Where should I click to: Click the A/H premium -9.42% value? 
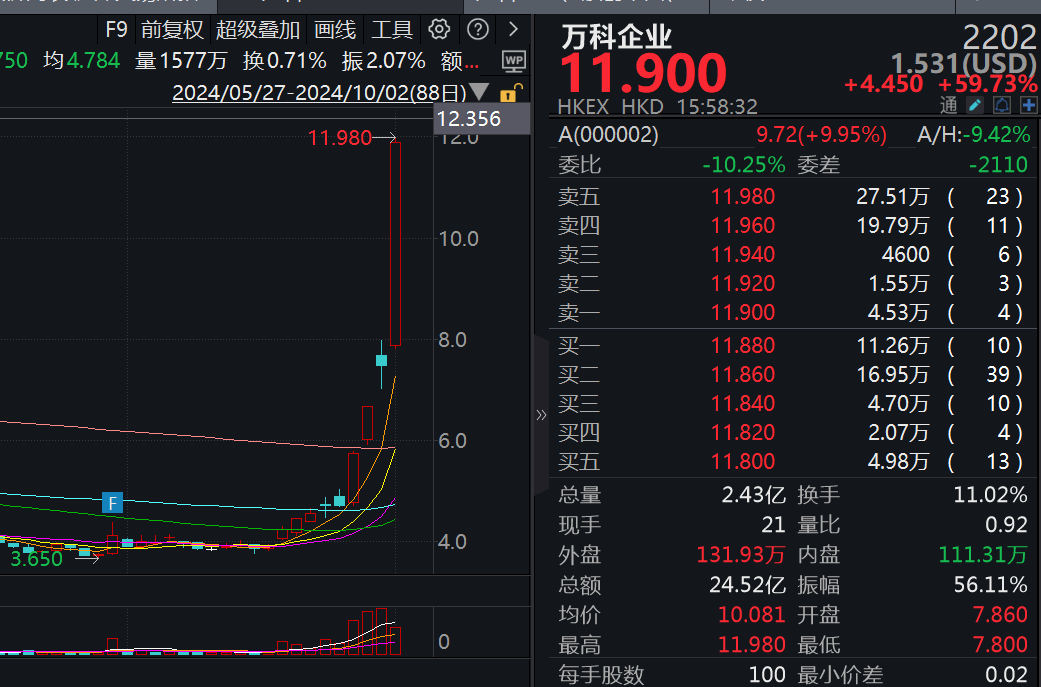[995, 135]
